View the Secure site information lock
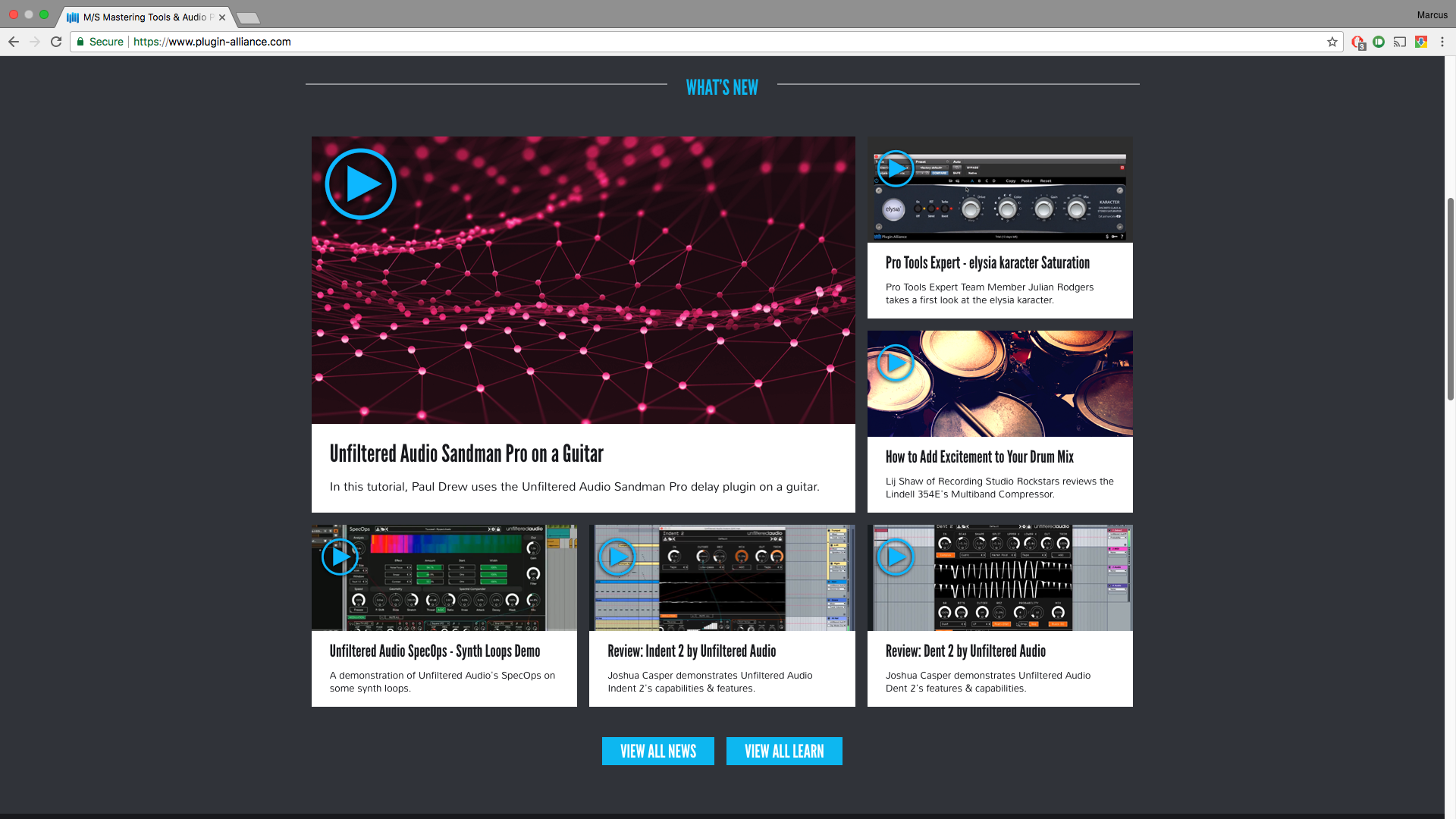Viewport: 1456px width, 819px height. tap(99, 42)
